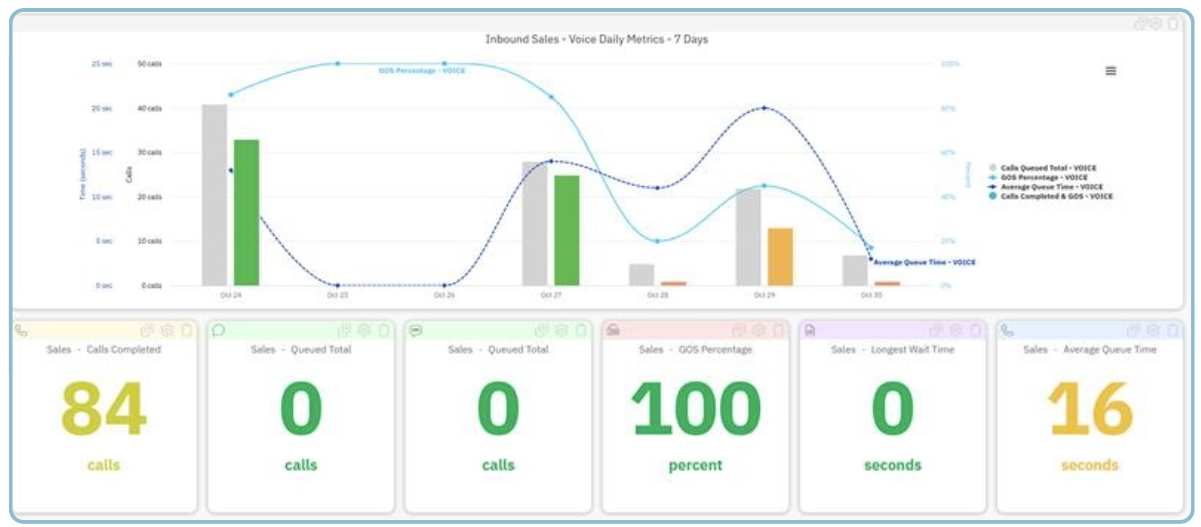Click the phone icon on Calls Completed widget
1201x527 pixels.
(22, 330)
